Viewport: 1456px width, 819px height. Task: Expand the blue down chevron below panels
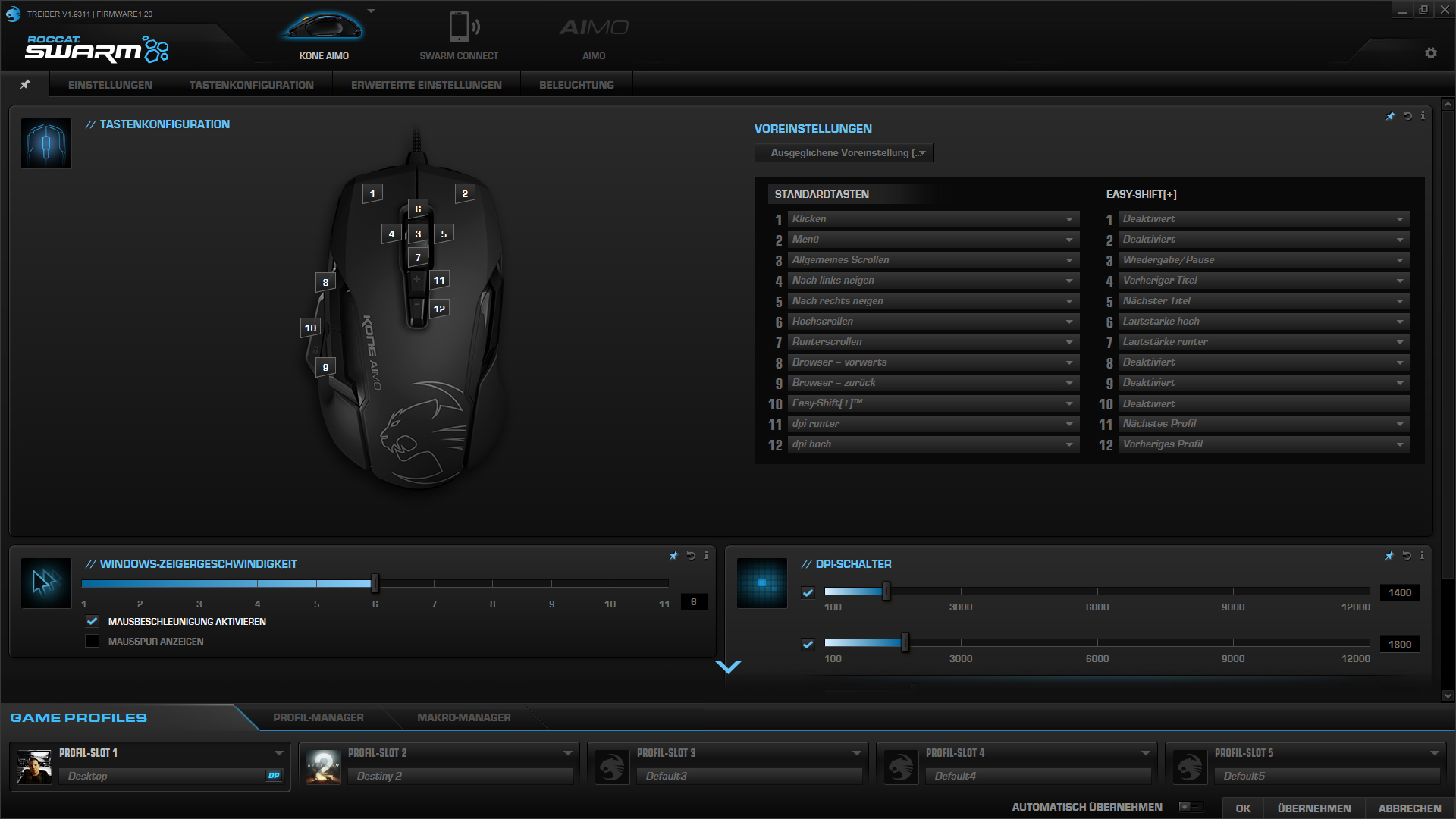728,667
